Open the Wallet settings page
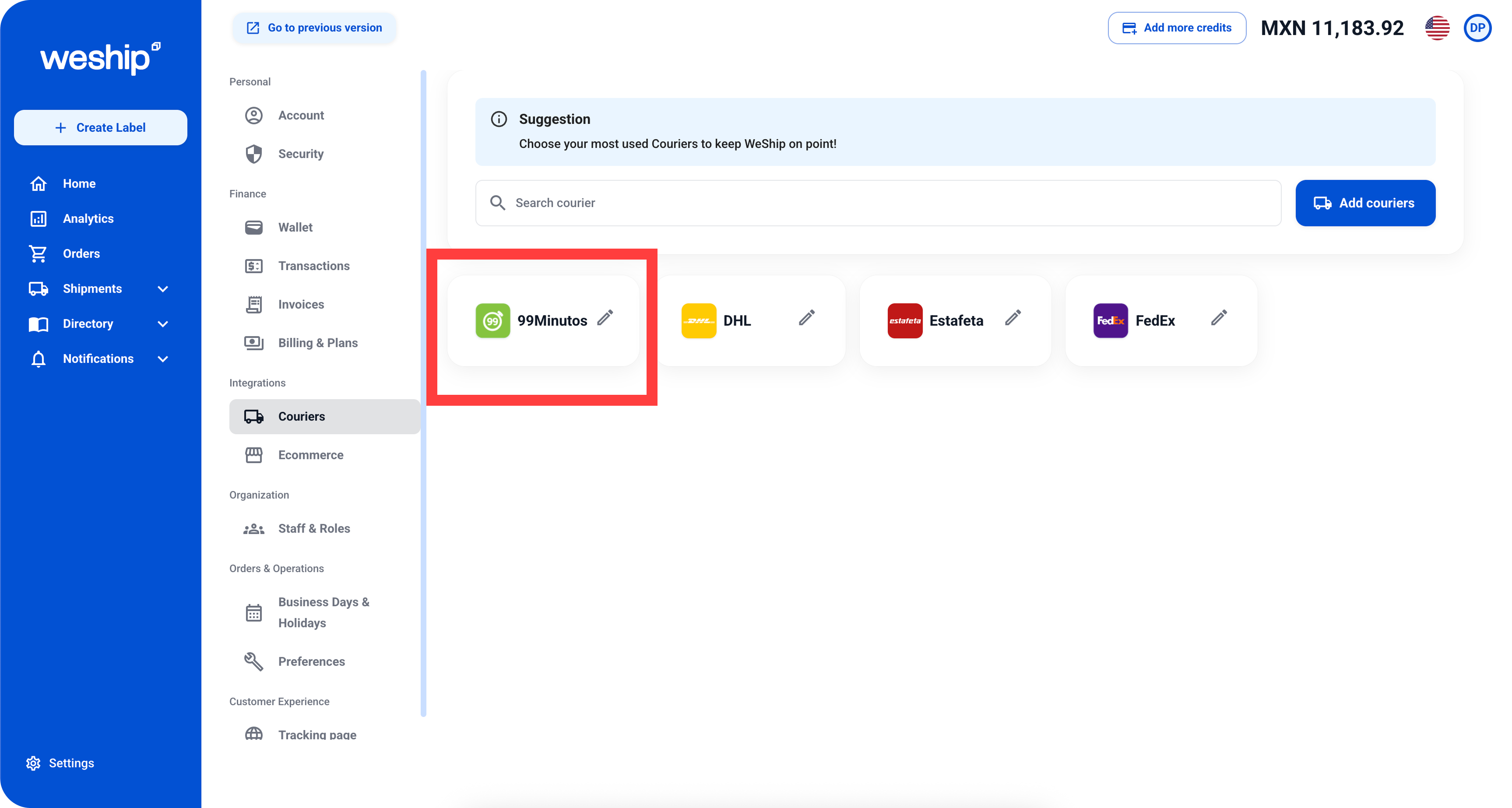This screenshot has height=808, width=1512. coord(295,227)
